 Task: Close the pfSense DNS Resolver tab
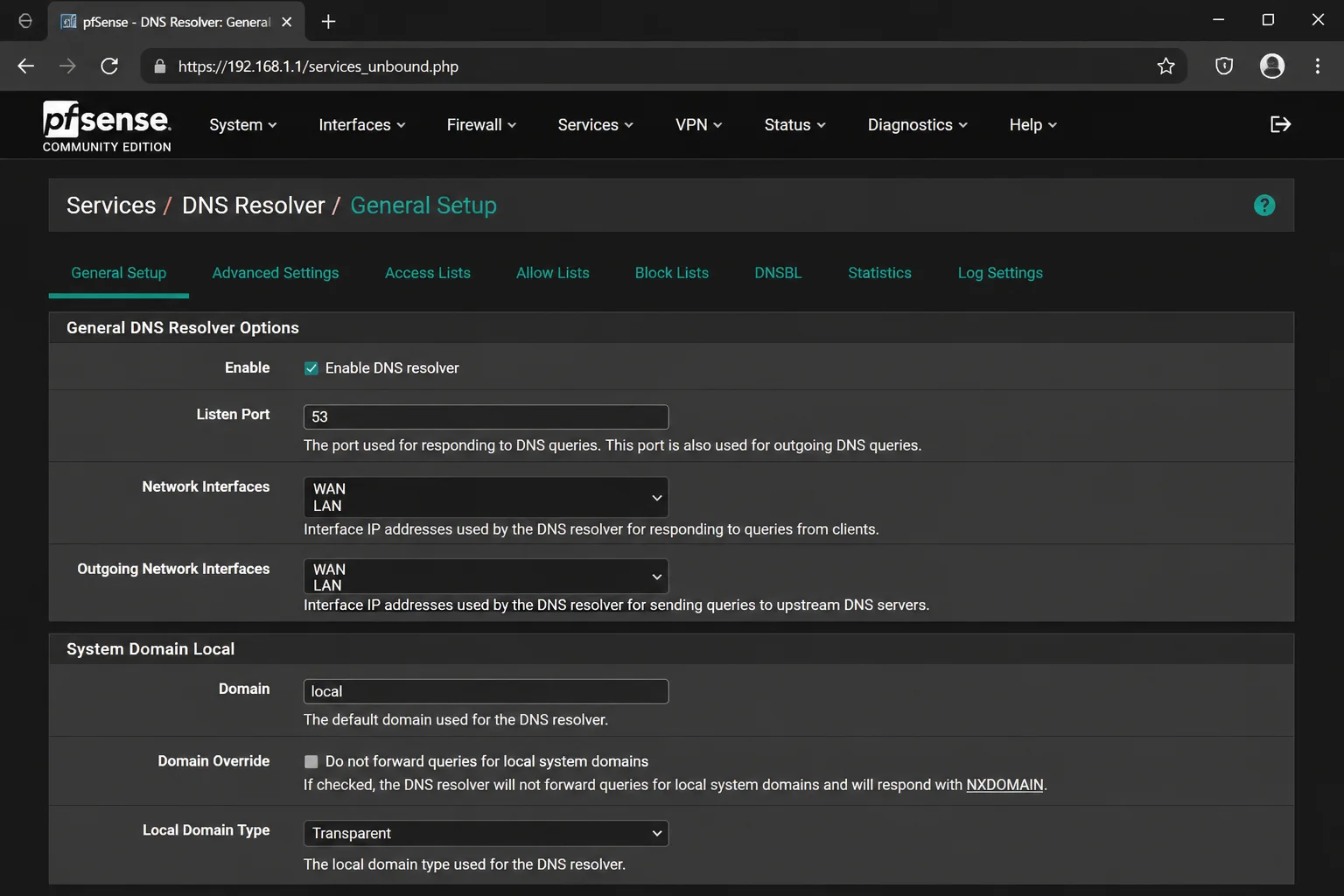(x=286, y=22)
